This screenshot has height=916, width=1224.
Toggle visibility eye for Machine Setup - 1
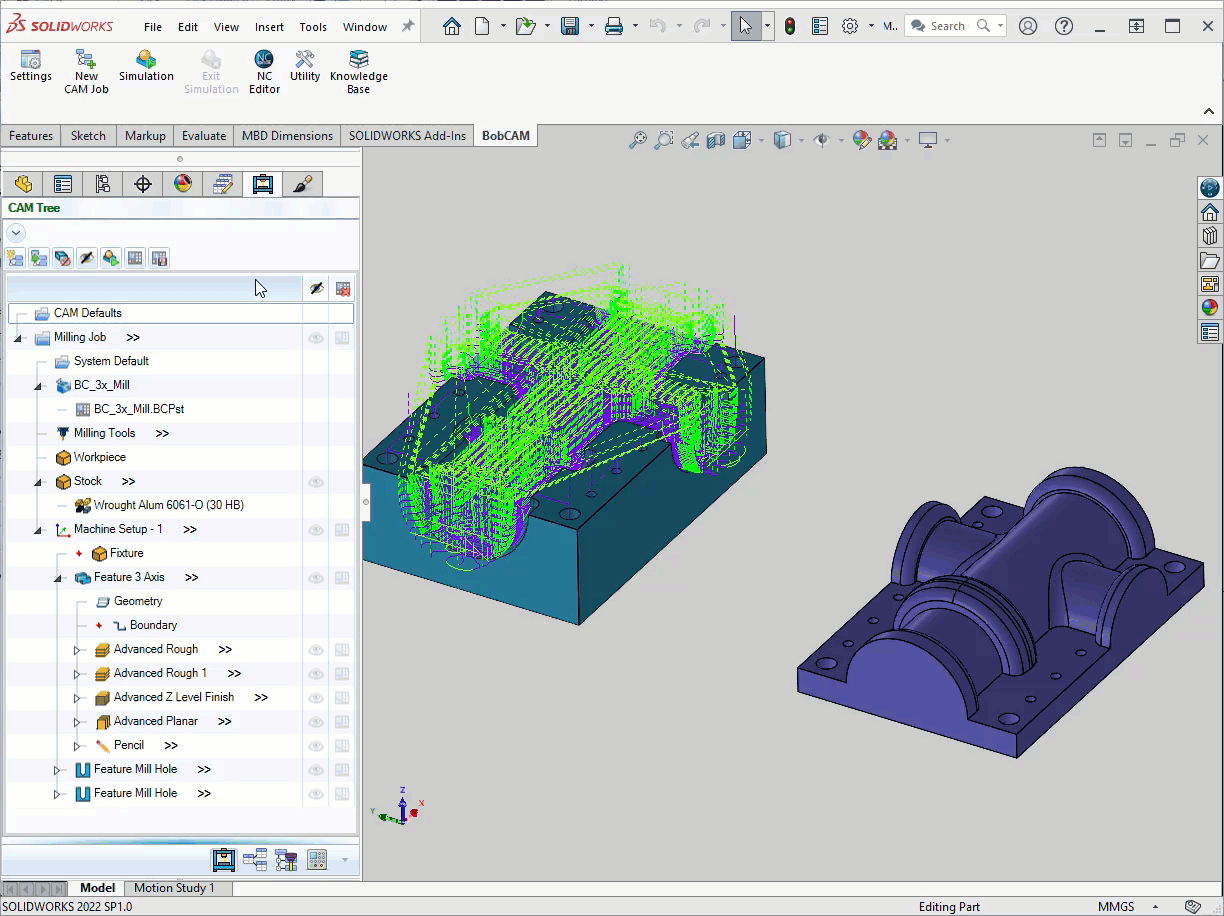pyautogui.click(x=316, y=530)
